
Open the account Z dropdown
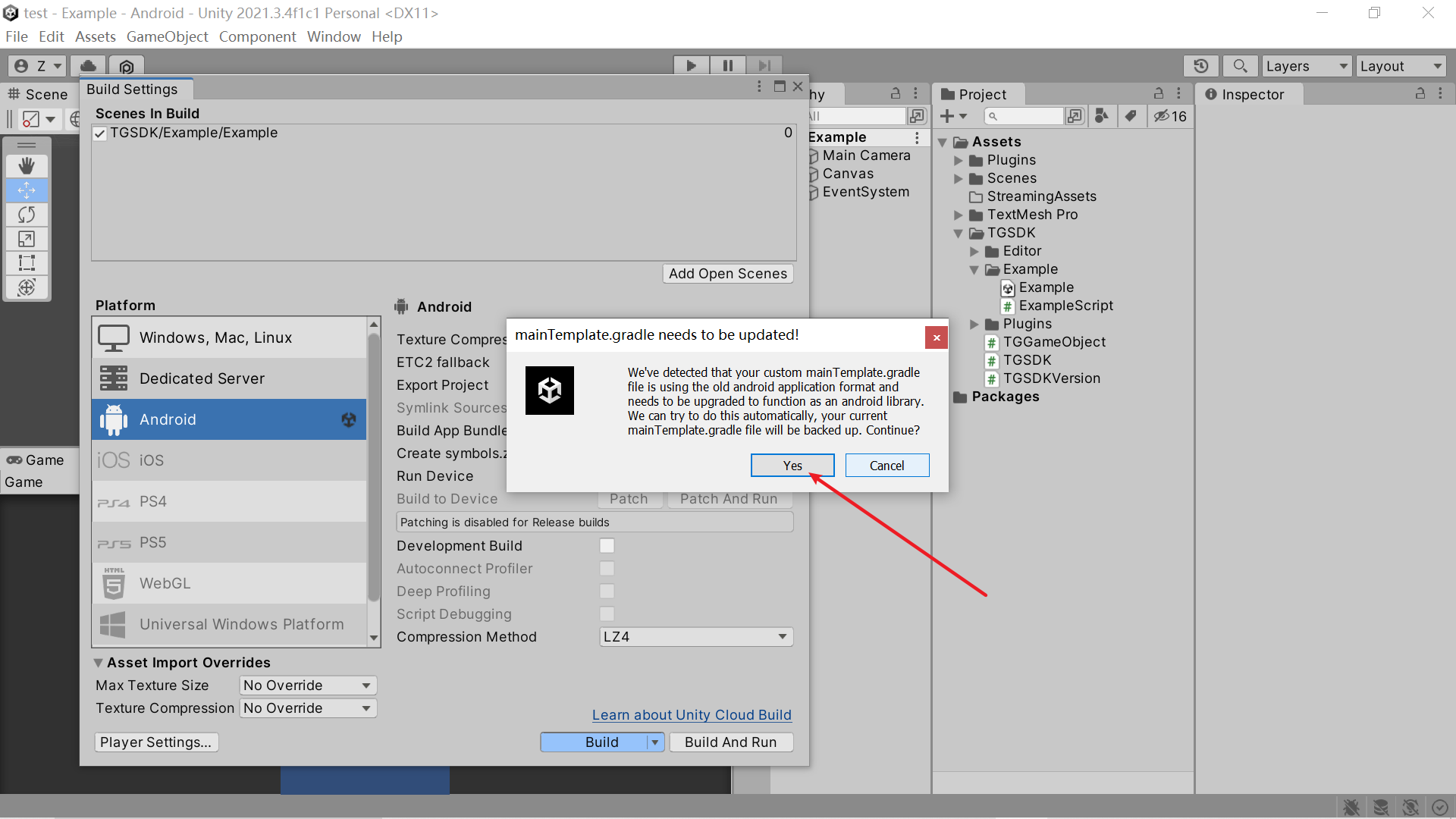pyautogui.click(x=38, y=66)
